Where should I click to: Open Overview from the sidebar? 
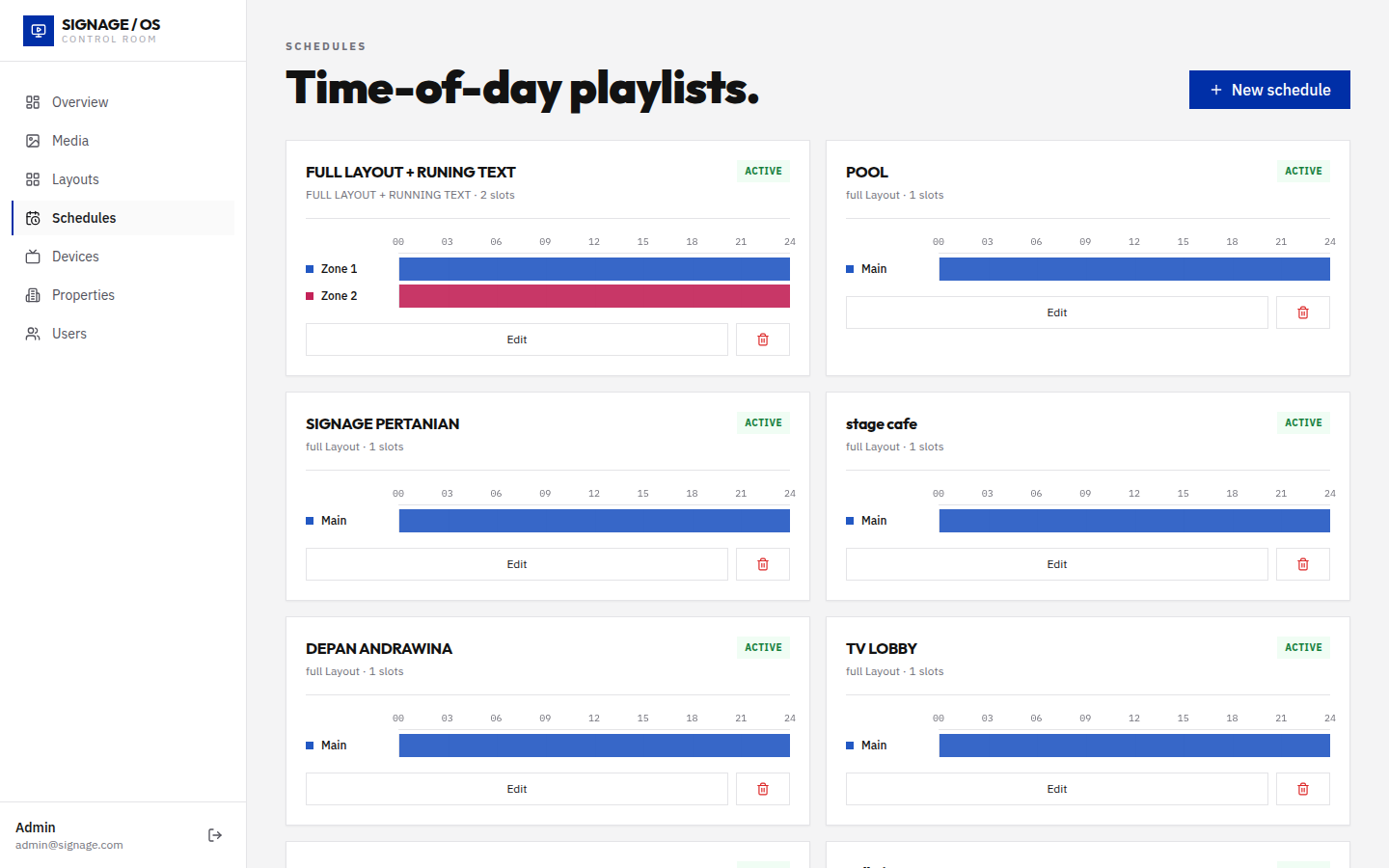(123, 102)
